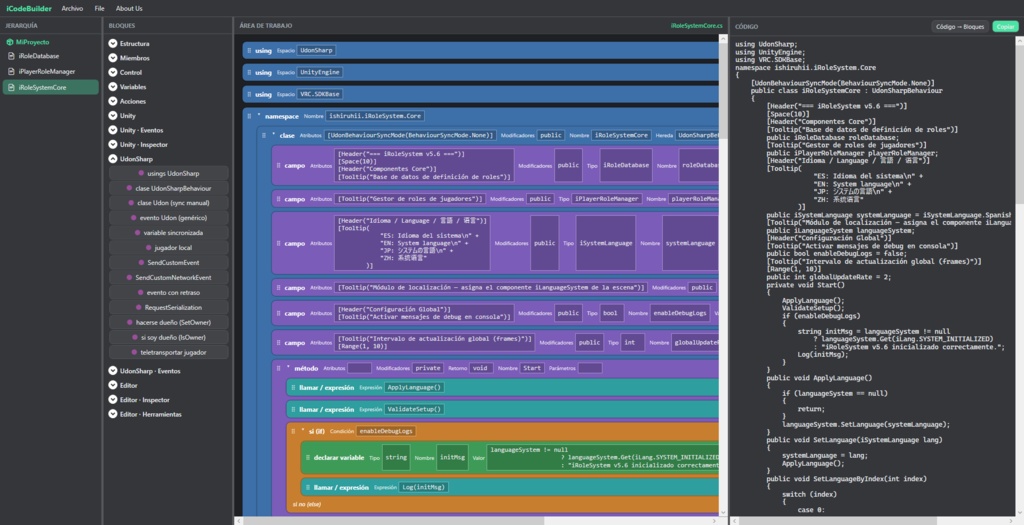Image resolution: width=1024 pixels, height=525 pixels.
Task: Click the iRoleSystemCore file icon
Action: 11,87
